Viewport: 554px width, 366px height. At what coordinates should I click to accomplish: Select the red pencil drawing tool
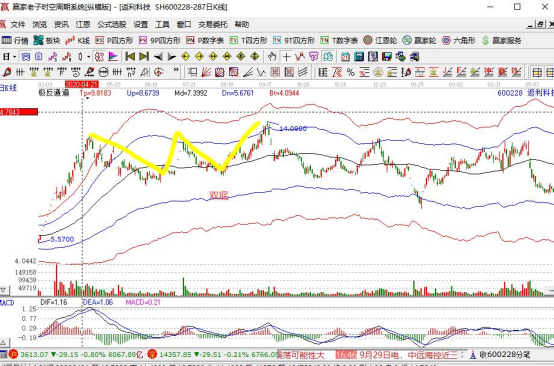point(7,72)
